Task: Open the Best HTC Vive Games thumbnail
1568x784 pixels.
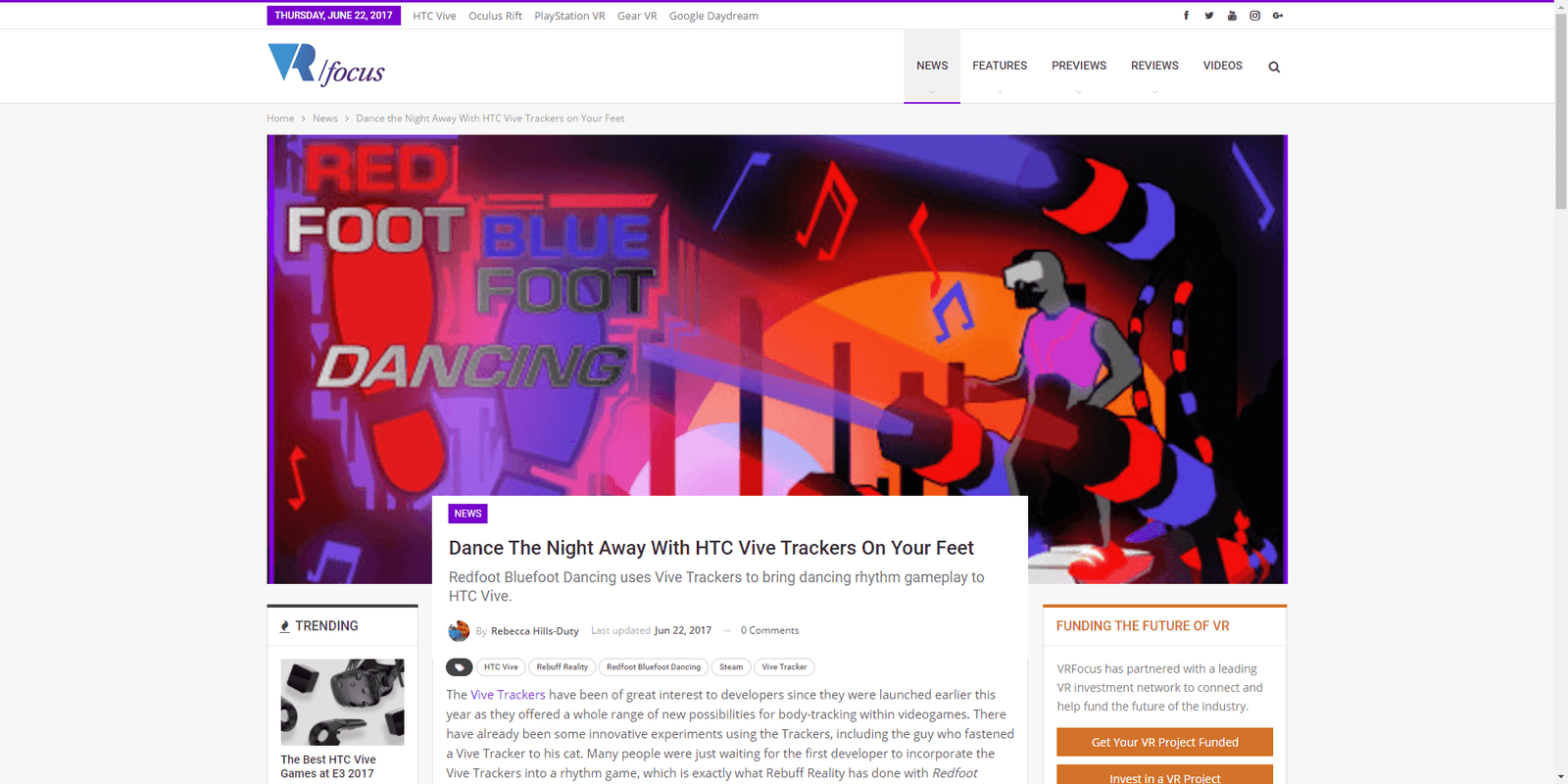Action: click(x=342, y=702)
